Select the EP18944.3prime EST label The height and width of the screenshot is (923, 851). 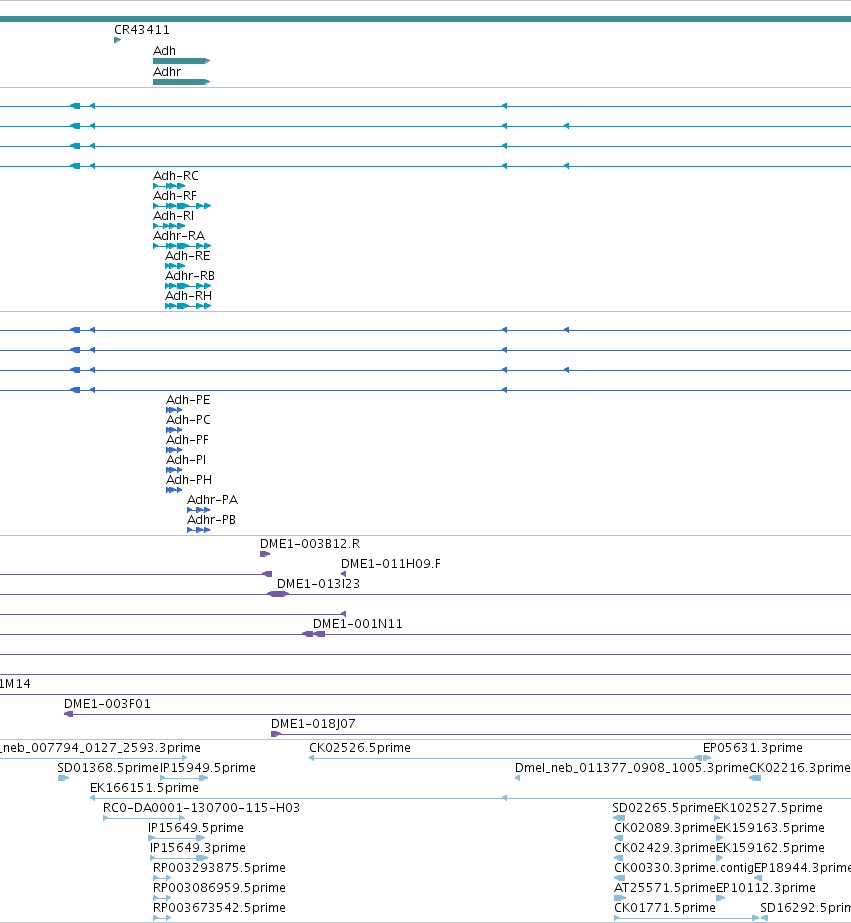point(802,868)
